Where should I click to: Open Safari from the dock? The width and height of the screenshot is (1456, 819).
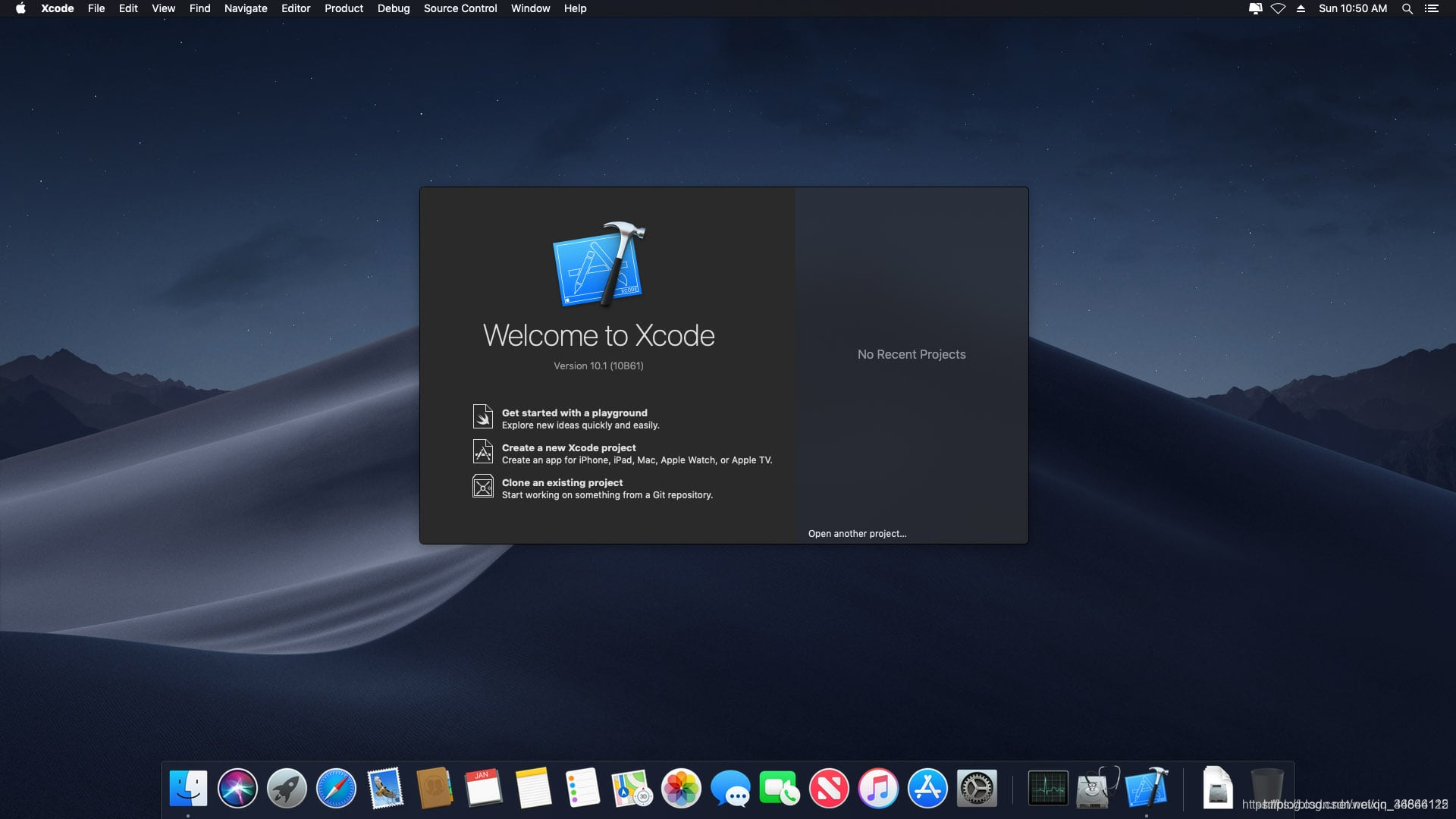(336, 788)
